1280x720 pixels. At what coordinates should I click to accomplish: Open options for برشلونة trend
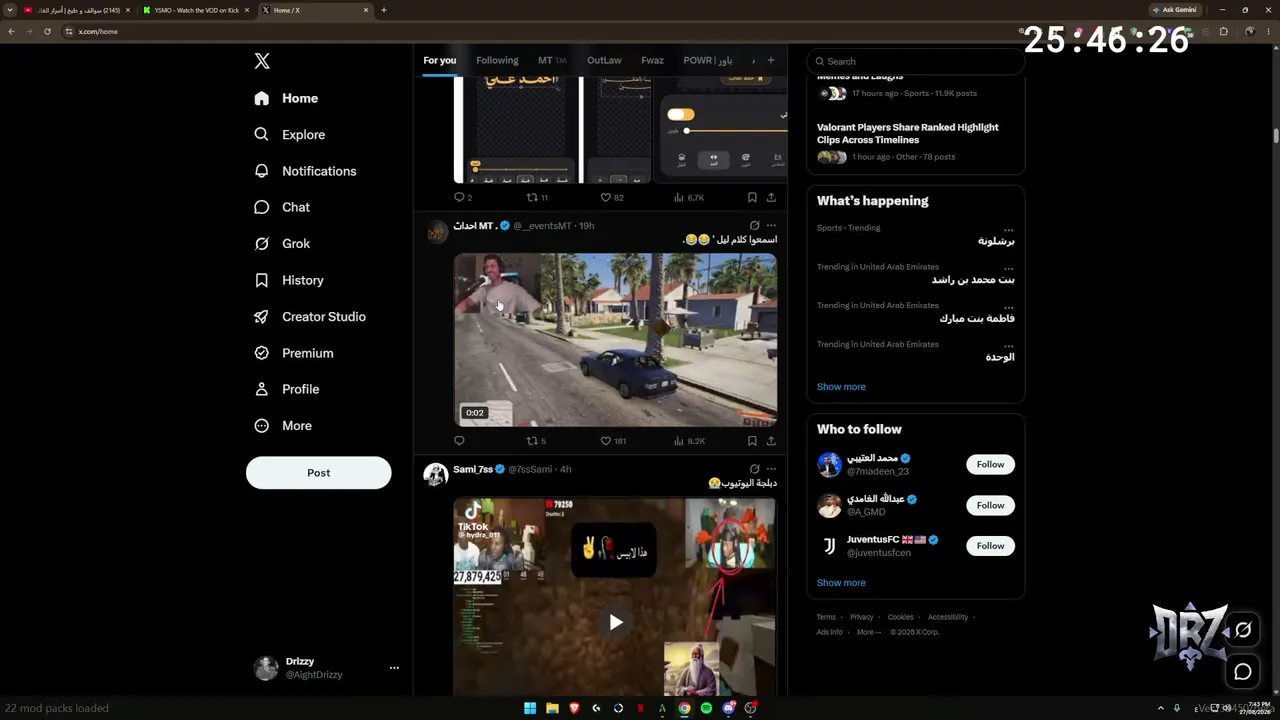1009,229
